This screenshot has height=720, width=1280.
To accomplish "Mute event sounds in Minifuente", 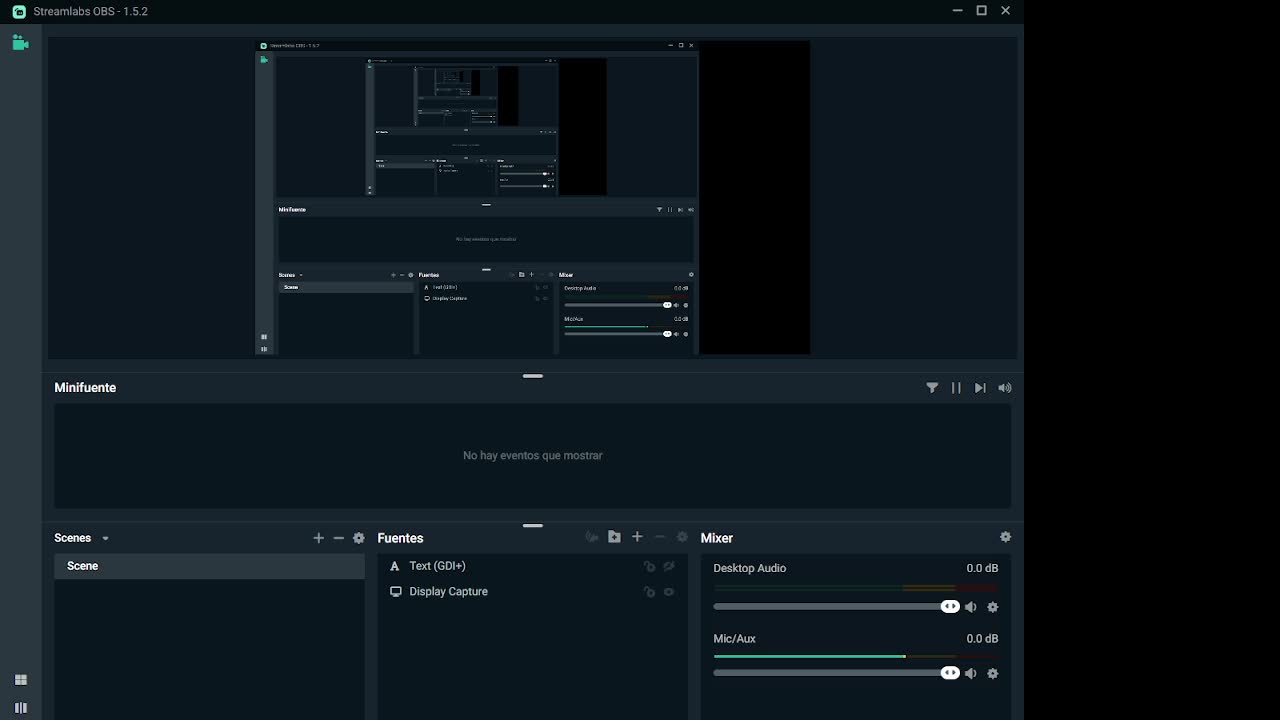I will tap(1005, 388).
